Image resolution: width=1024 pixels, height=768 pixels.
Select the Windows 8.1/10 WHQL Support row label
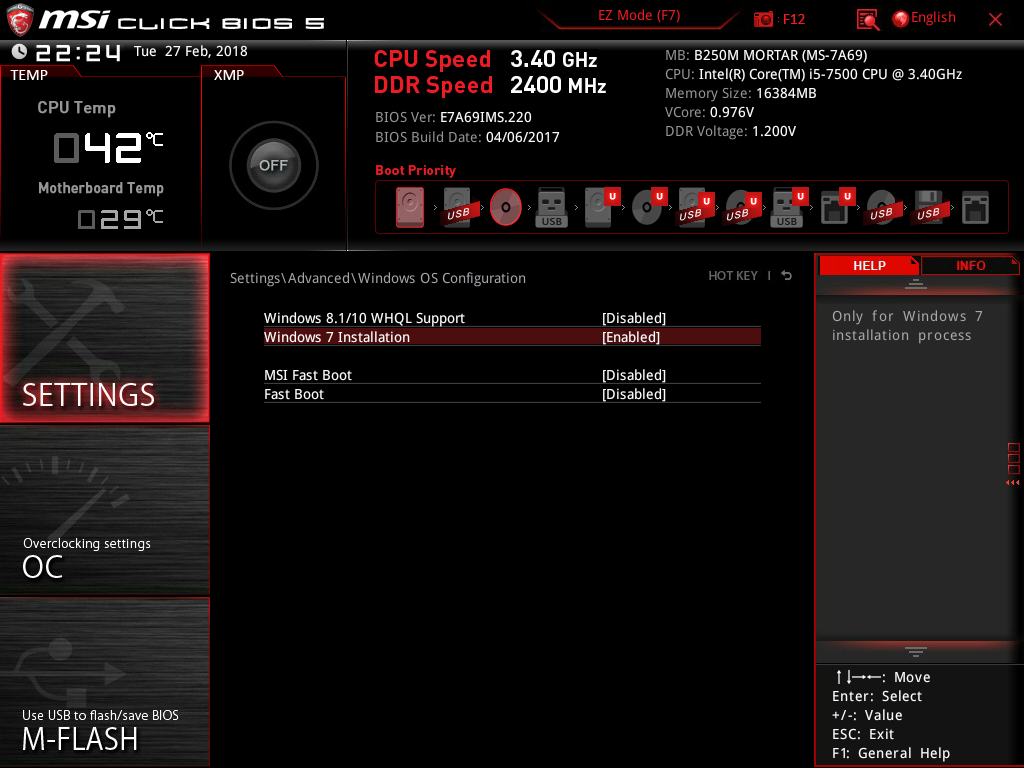pos(364,318)
